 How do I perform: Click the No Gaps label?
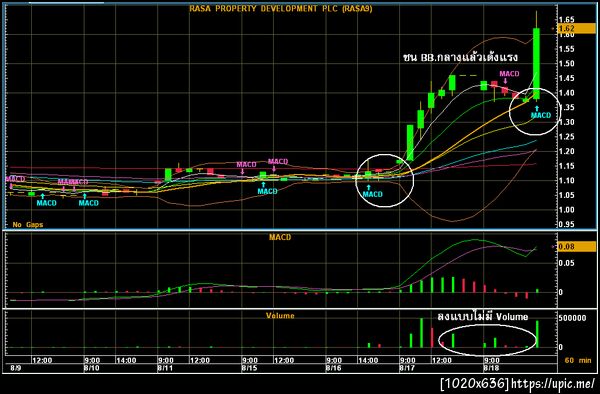tap(28, 225)
